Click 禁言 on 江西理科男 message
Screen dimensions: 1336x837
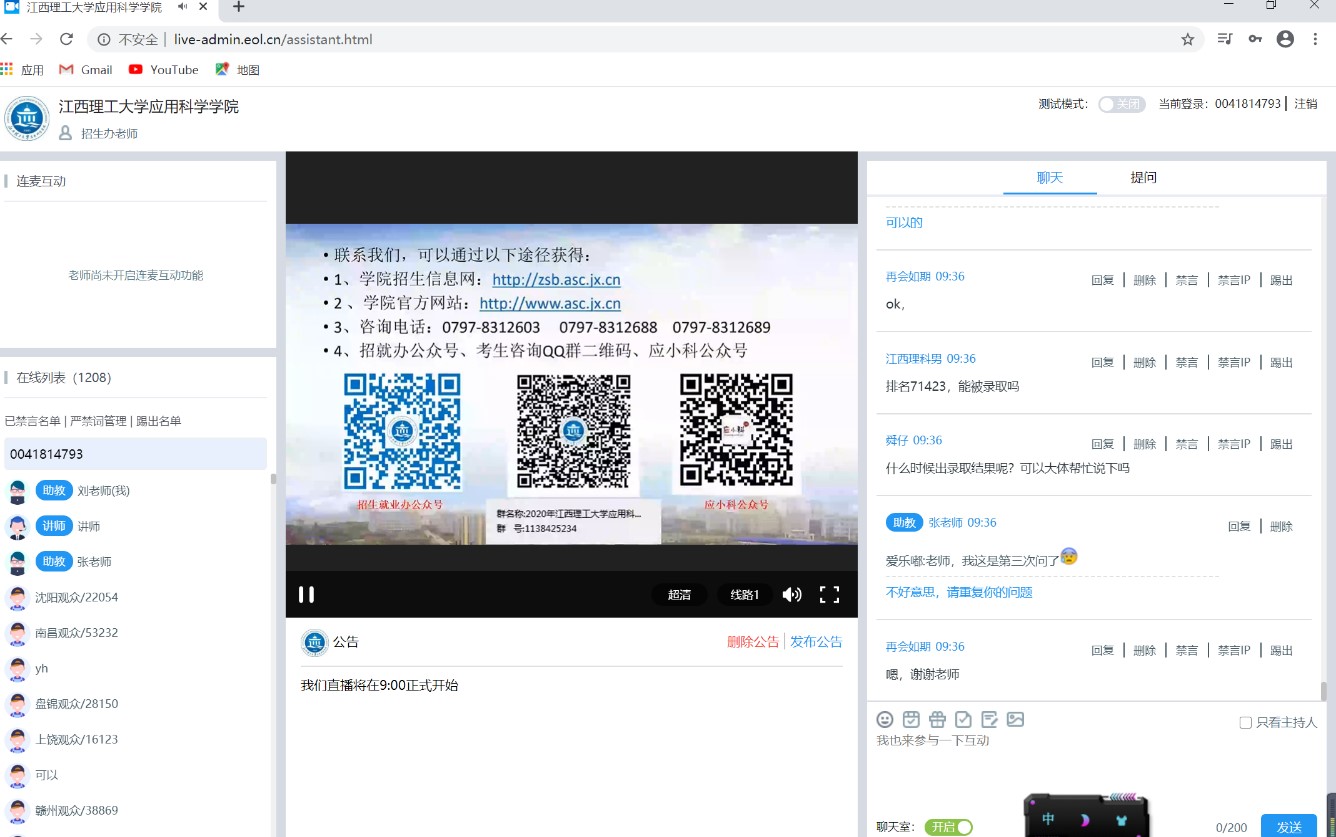pos(1187,362)
